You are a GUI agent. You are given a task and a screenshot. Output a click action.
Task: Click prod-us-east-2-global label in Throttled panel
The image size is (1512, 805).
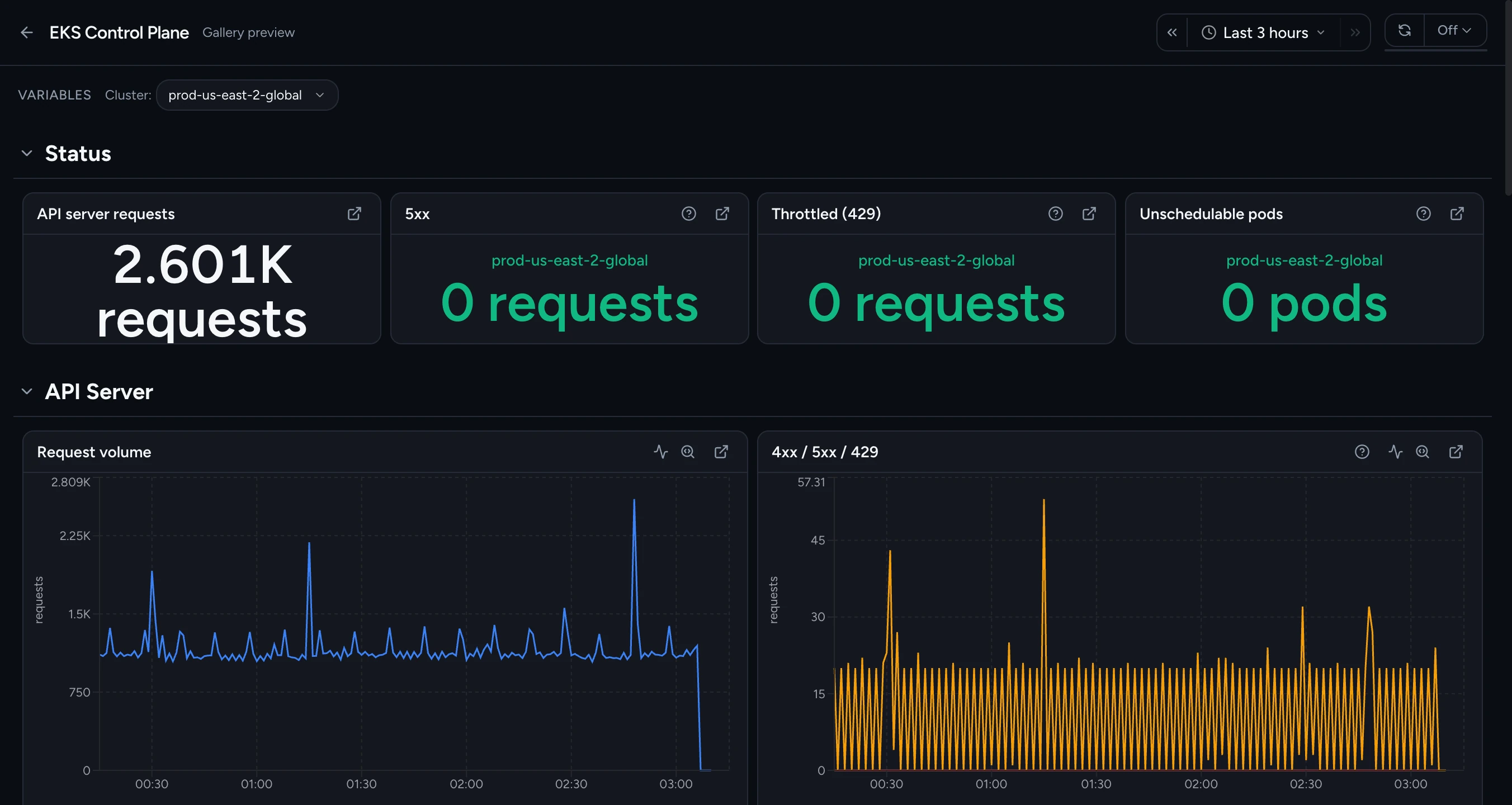936,260
